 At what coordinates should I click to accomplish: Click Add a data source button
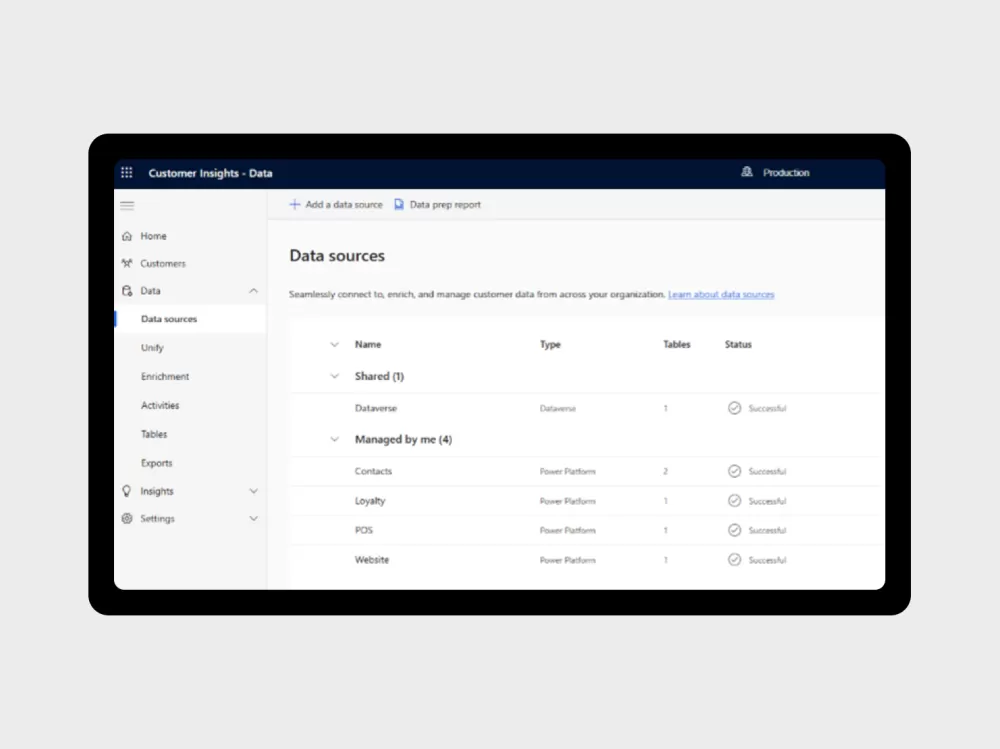tap(336, 205)
